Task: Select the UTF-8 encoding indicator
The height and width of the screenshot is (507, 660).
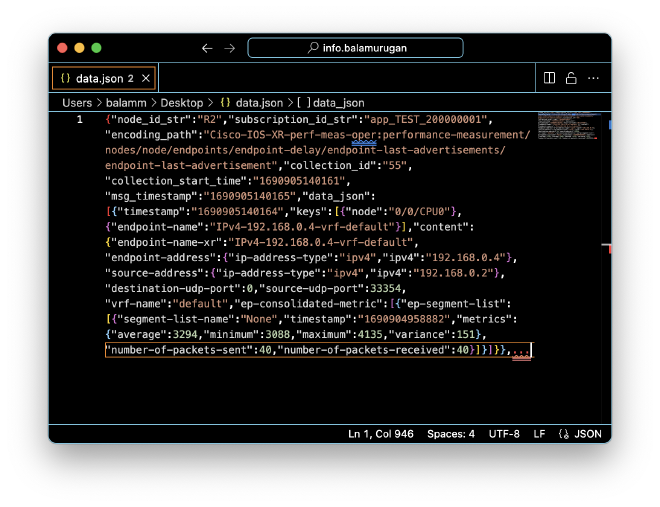Action: [504, 434]
